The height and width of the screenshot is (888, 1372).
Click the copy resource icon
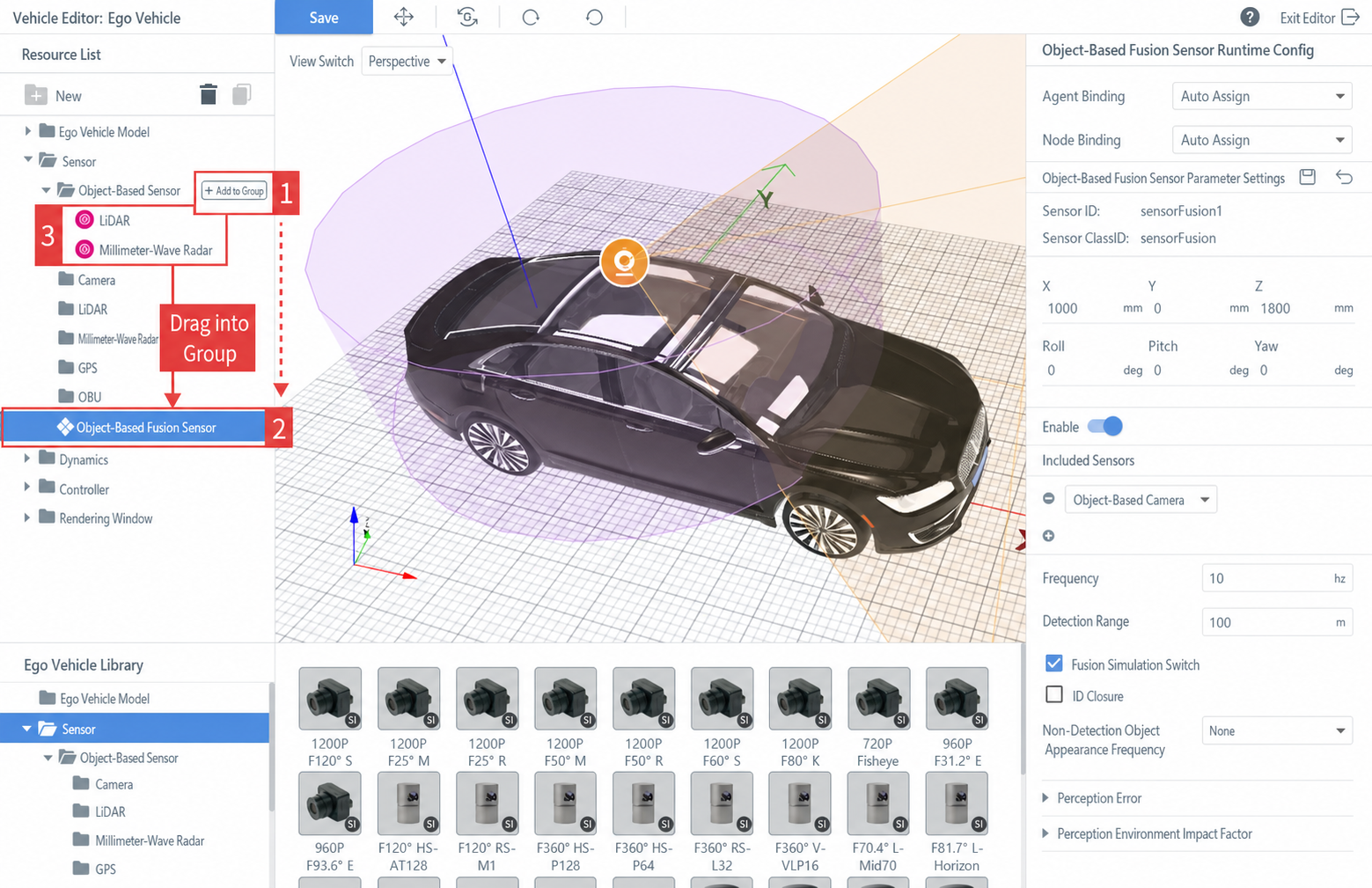click(x=242, y=94)
